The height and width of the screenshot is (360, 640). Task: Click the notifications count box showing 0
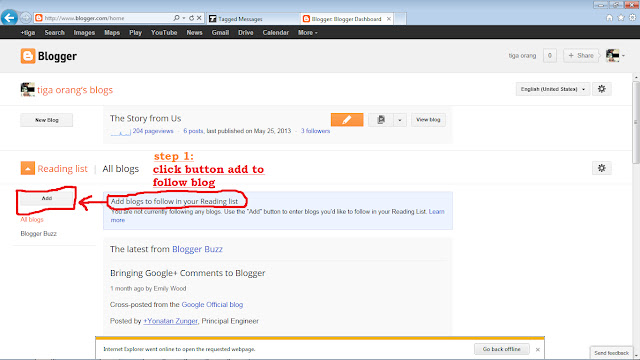(550, 56)
